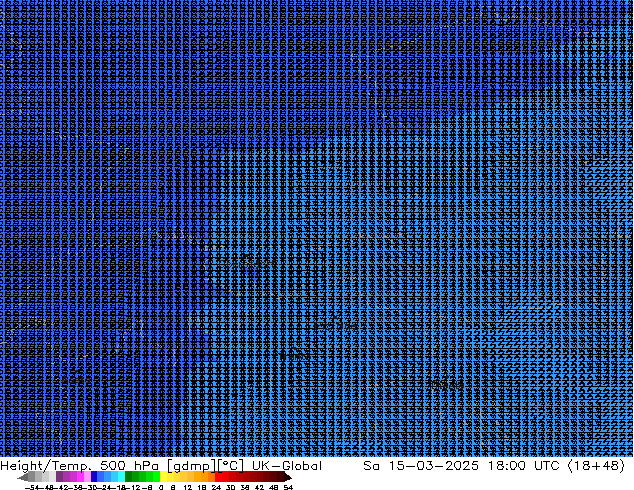Select the dark blue -30 legend swatch
Image resolution: width=634 pixels, height=490 pixels.
pyautogui.click(x=94, y=477)
